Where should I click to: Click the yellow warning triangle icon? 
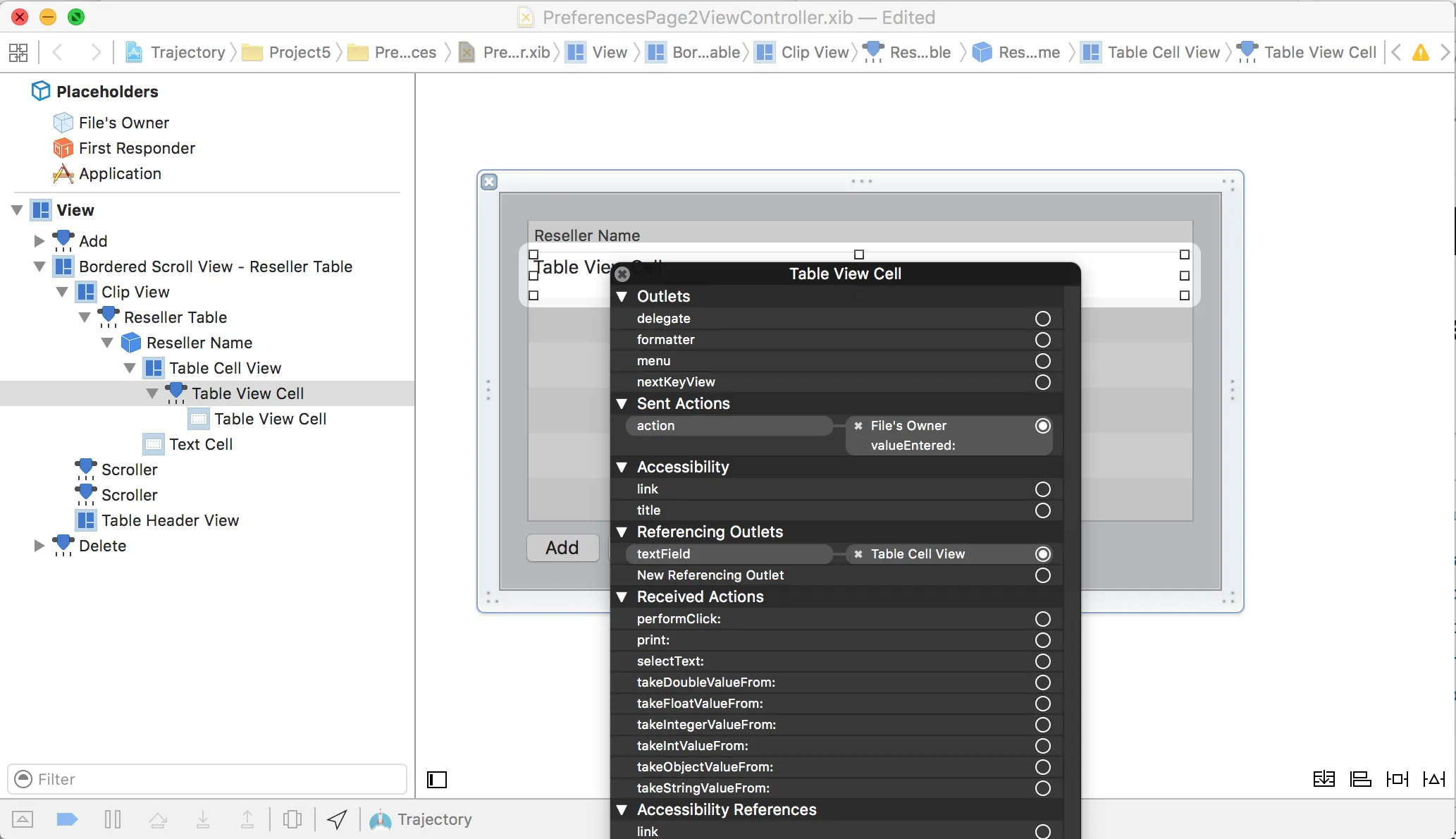tap(1421, 52)
